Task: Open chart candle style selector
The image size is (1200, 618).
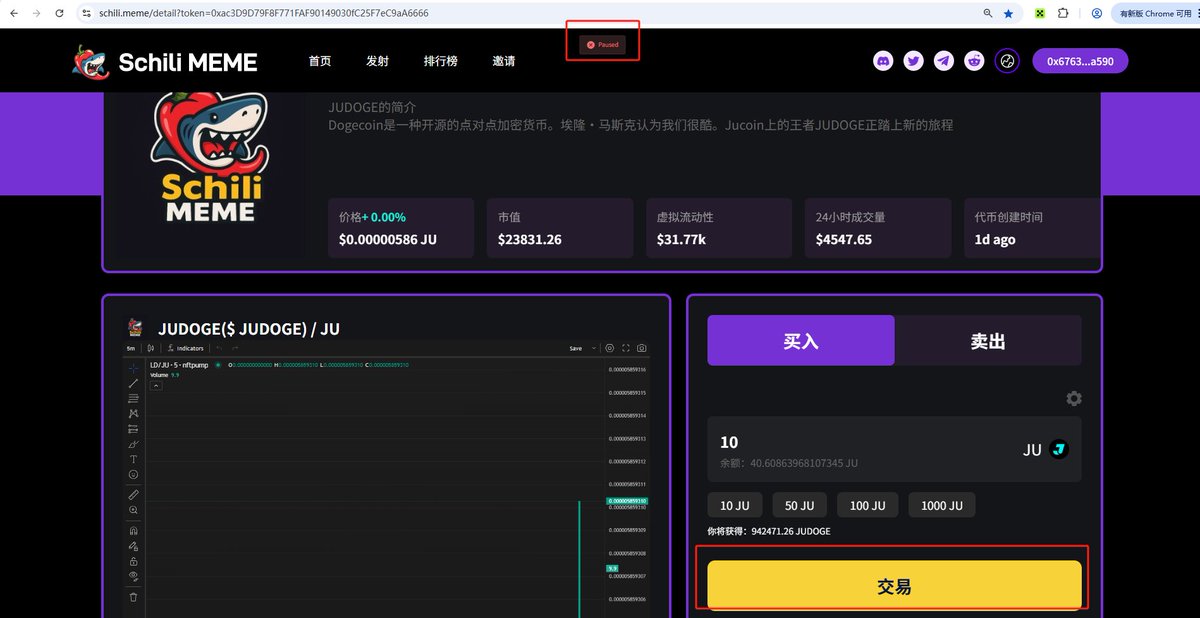Action: click(x=151, y=348)
